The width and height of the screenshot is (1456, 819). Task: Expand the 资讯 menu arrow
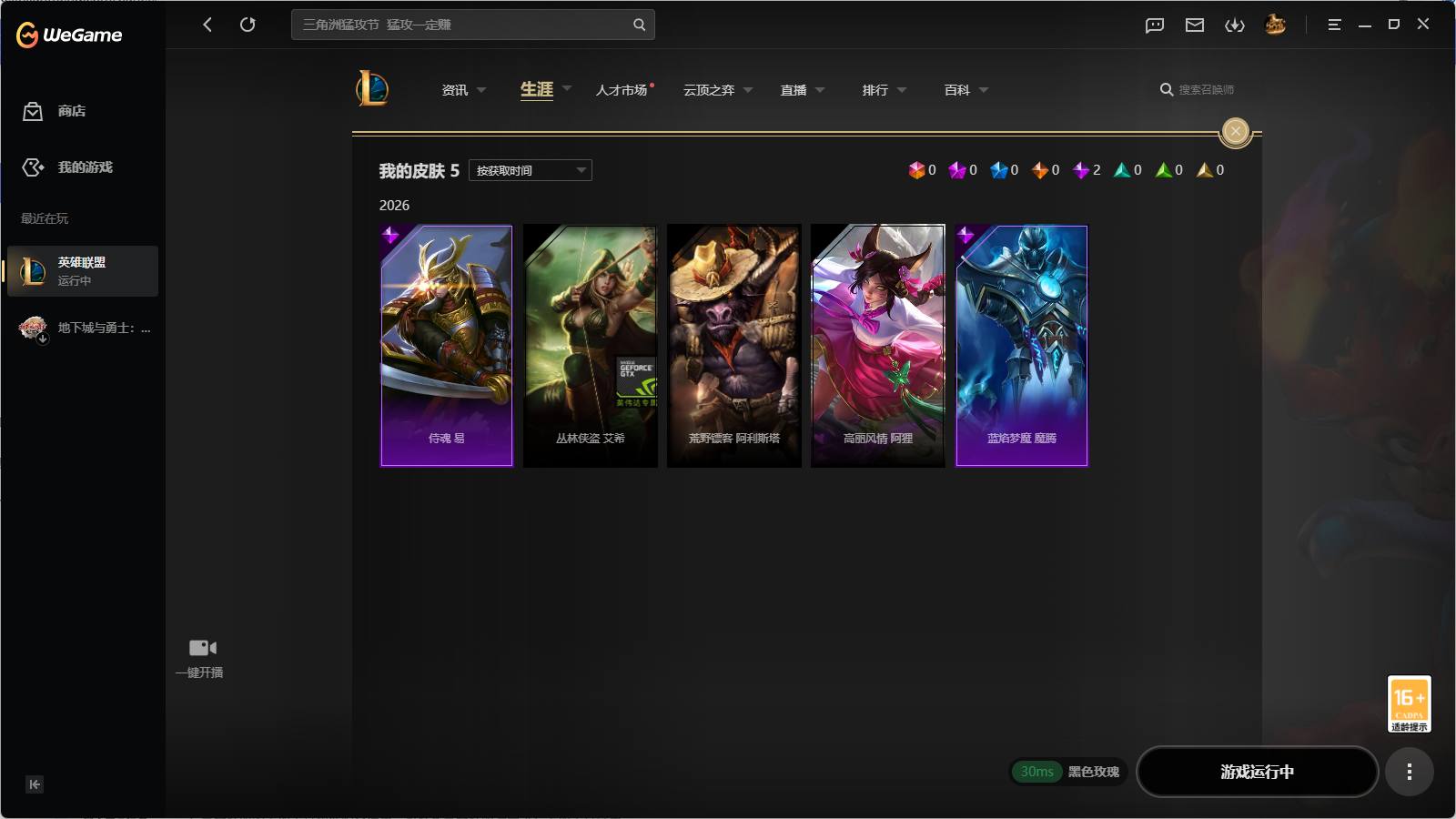[x=481, y=90]
